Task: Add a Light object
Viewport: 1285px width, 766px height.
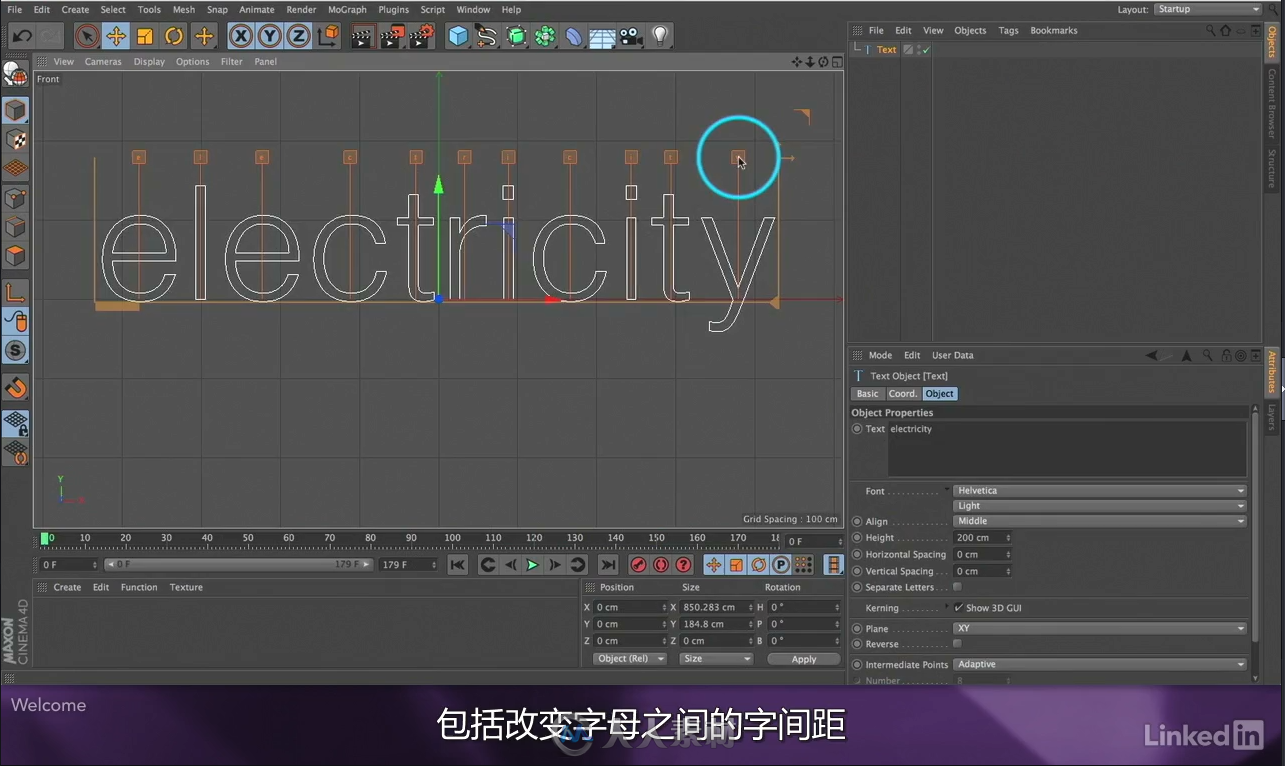Action: [660, 36]
